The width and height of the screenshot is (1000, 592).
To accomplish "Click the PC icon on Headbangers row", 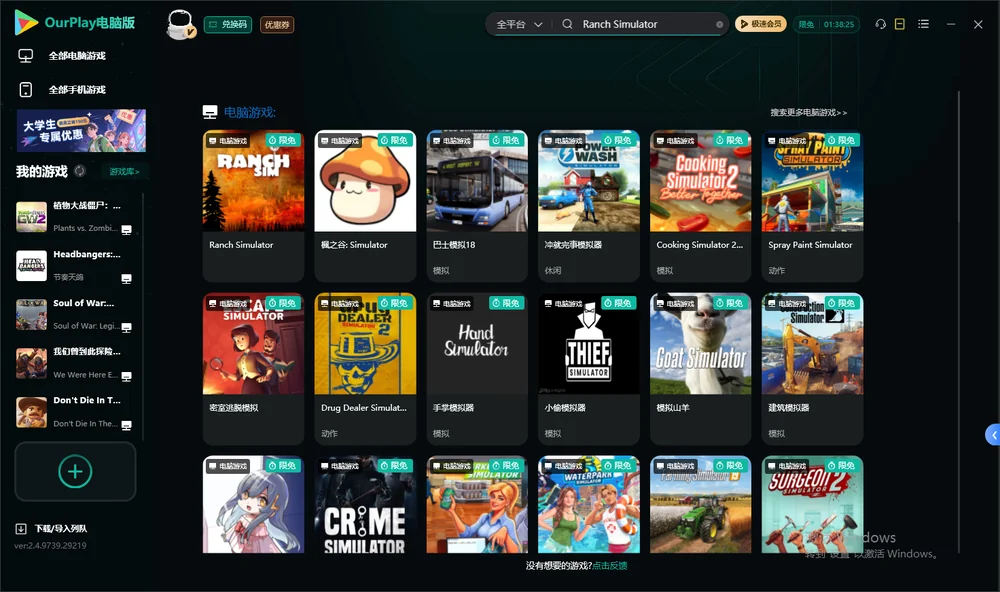I will (127, 279).
